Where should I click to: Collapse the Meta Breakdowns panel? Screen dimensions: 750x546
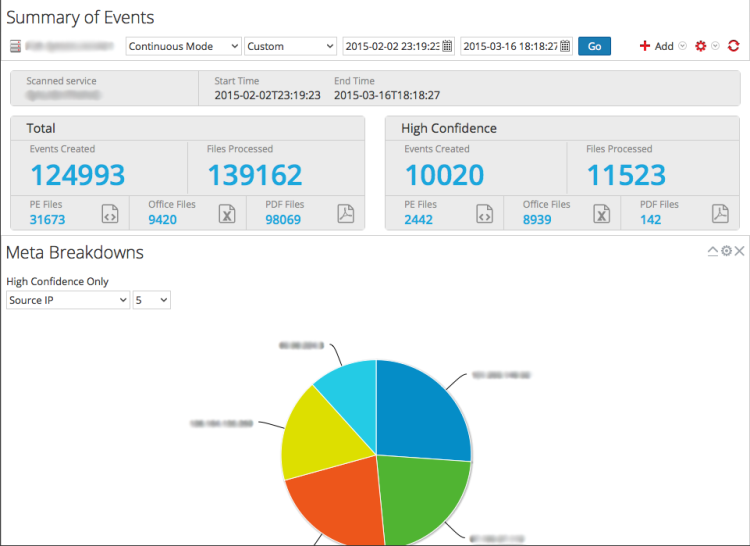(713, 251)
